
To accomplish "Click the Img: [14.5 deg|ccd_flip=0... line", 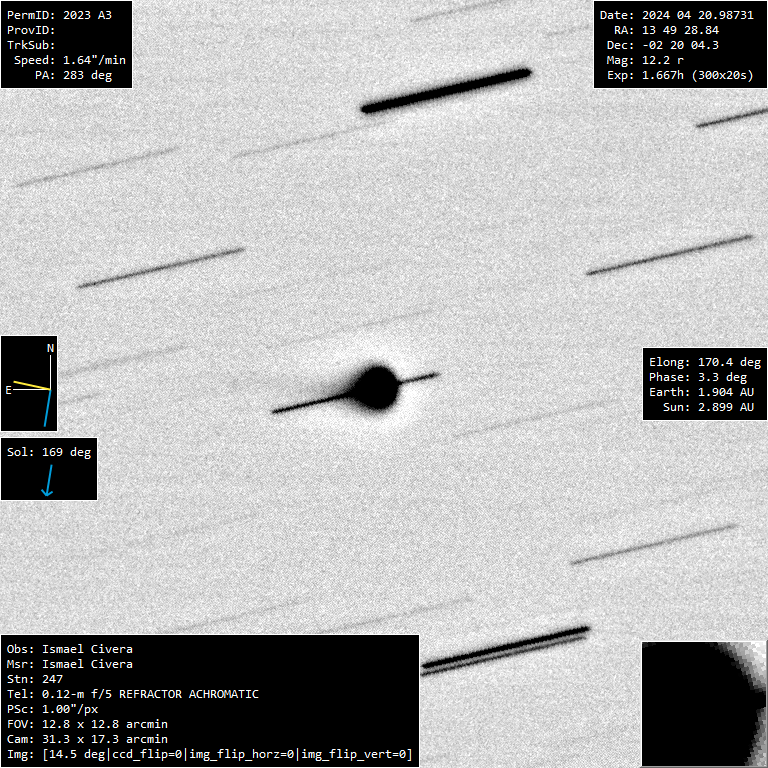I will point(210,755).
